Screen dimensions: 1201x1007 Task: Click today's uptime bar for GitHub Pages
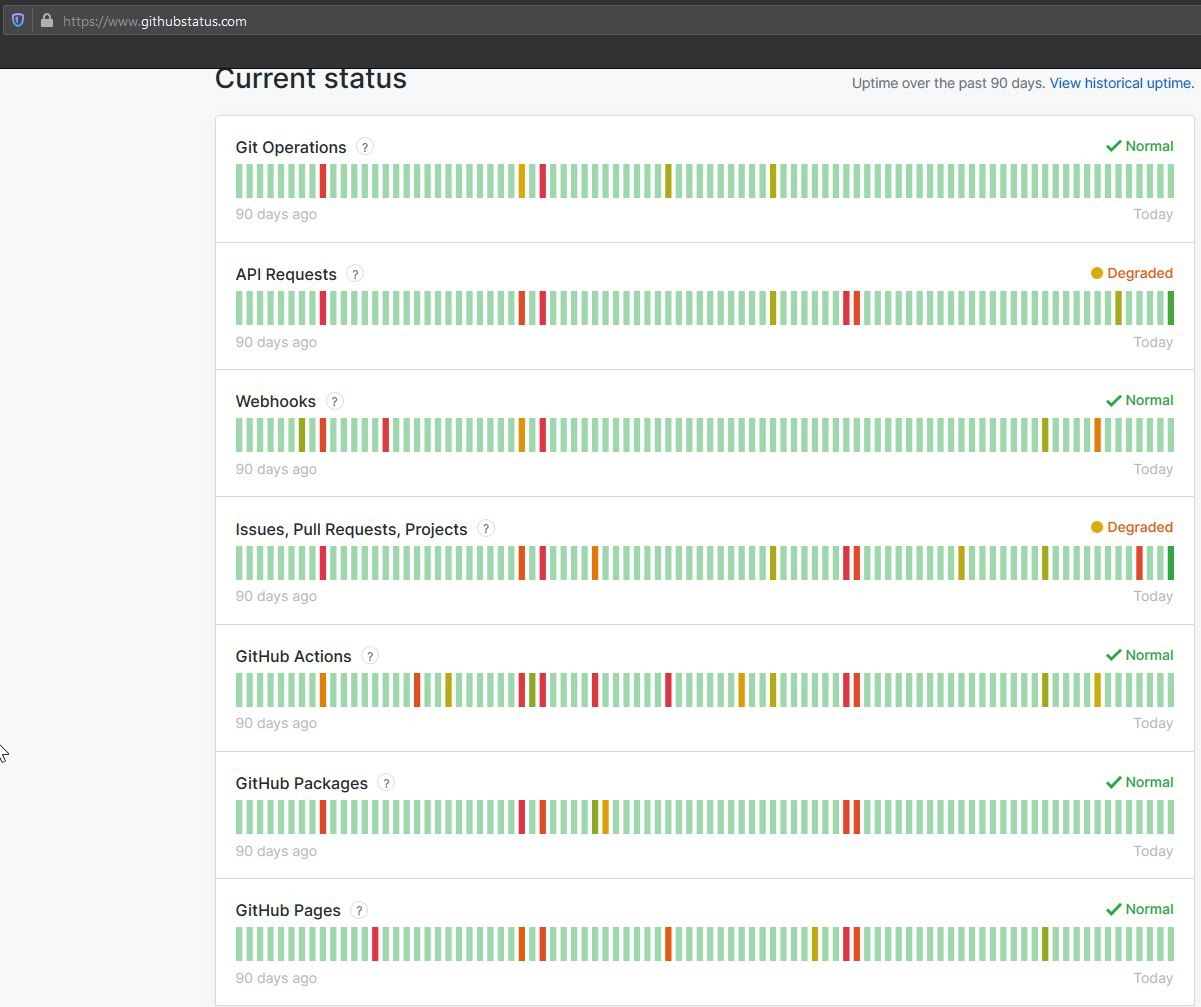point(1170,944)
